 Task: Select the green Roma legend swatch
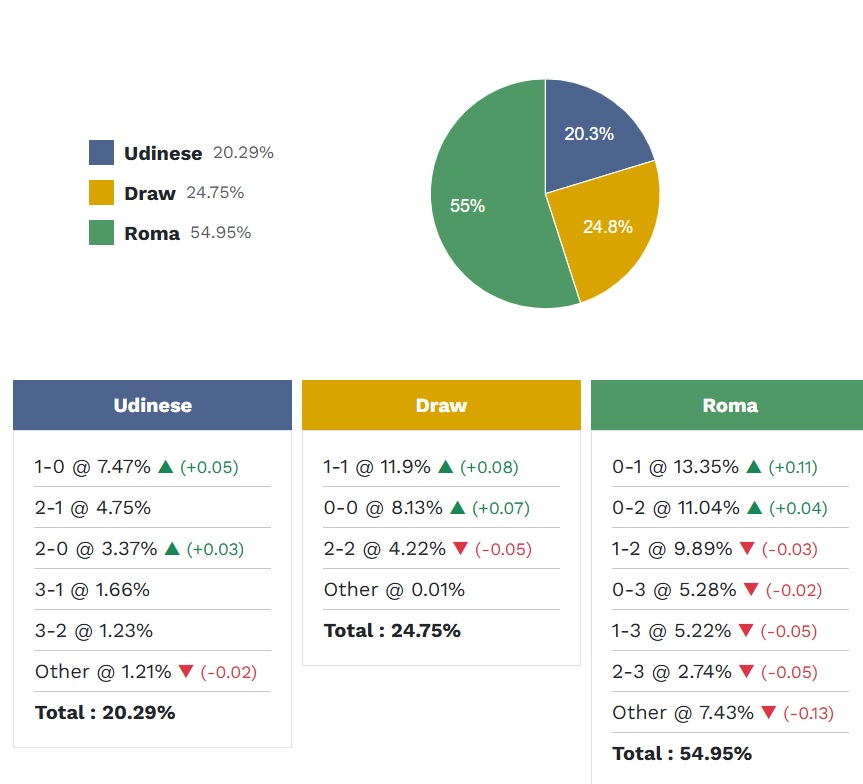(101, 233)
